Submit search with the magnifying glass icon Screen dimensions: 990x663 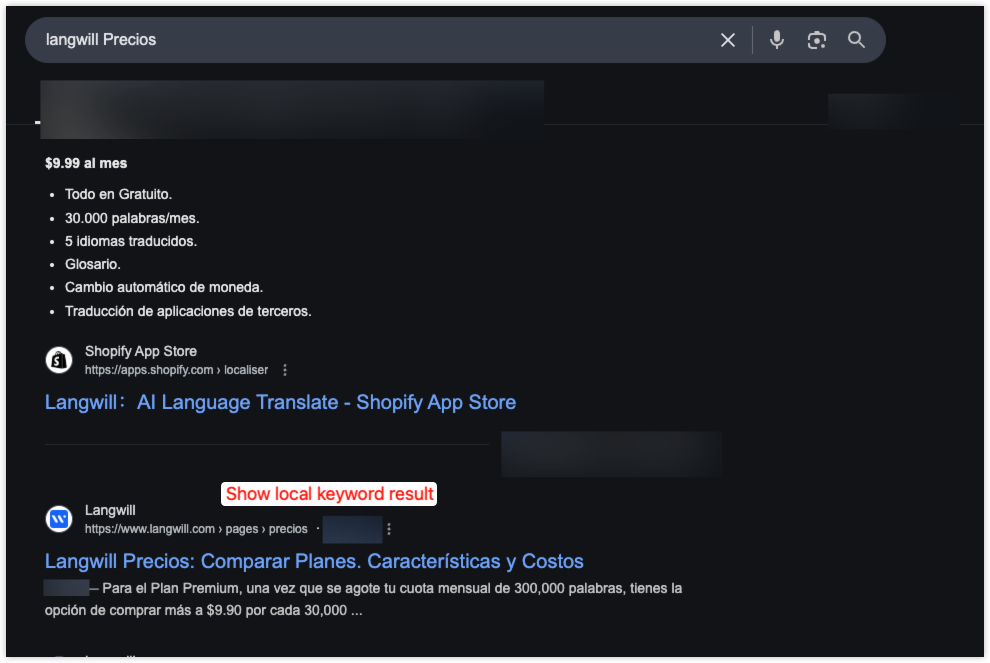pos(856,40)
